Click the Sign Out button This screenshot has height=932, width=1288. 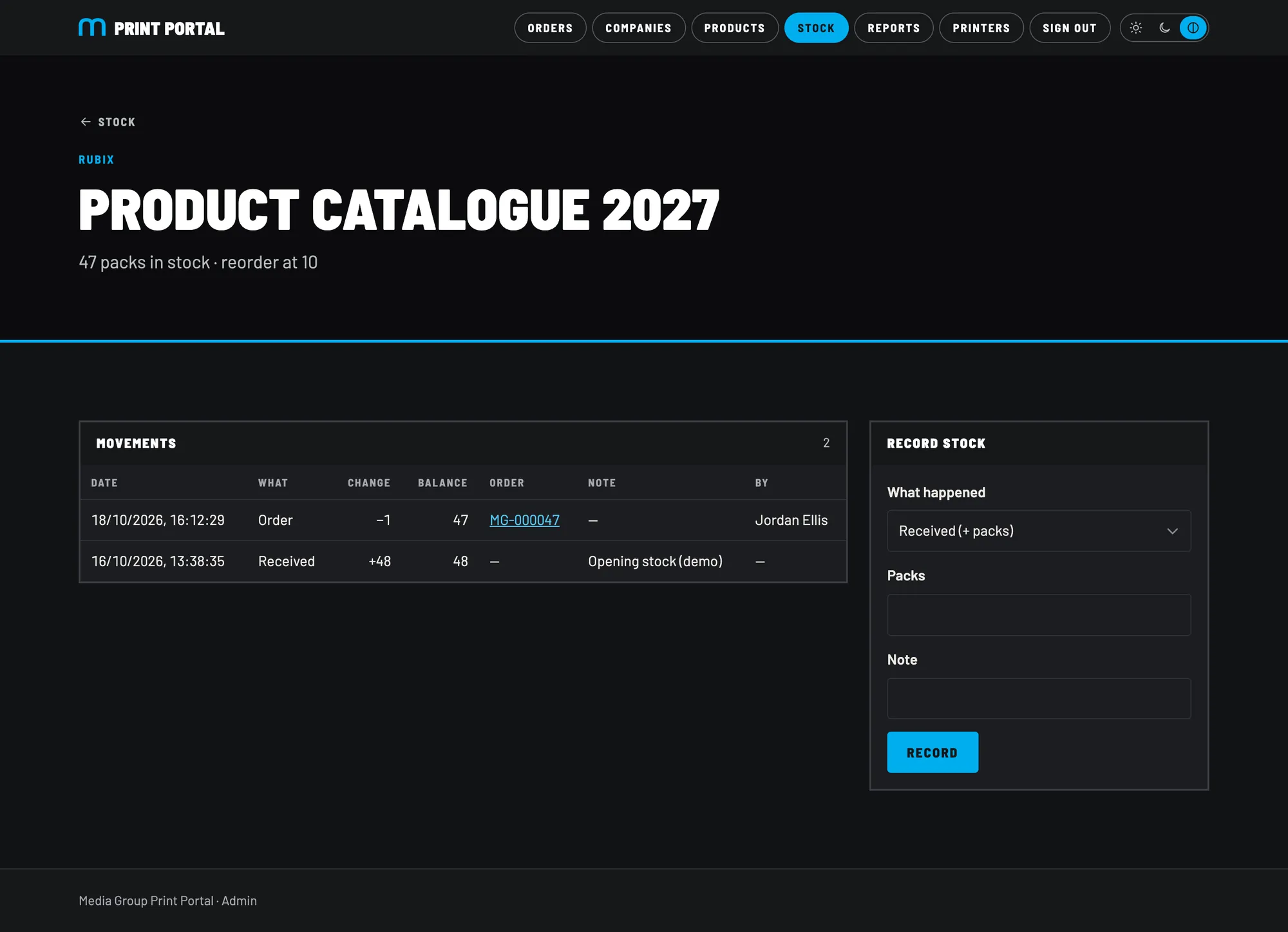(x=1070, y=28)
